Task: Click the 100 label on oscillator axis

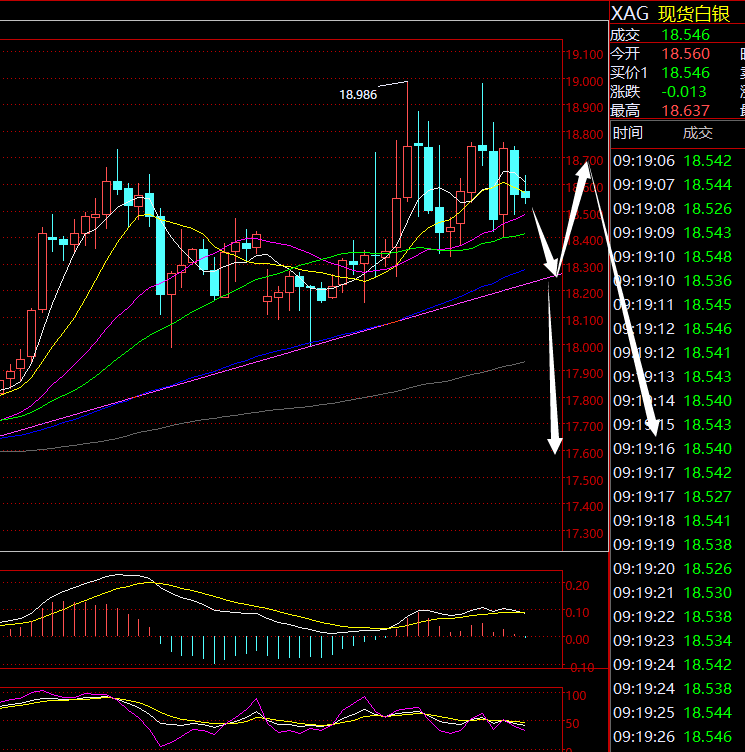Action: (x=576, y=696)
